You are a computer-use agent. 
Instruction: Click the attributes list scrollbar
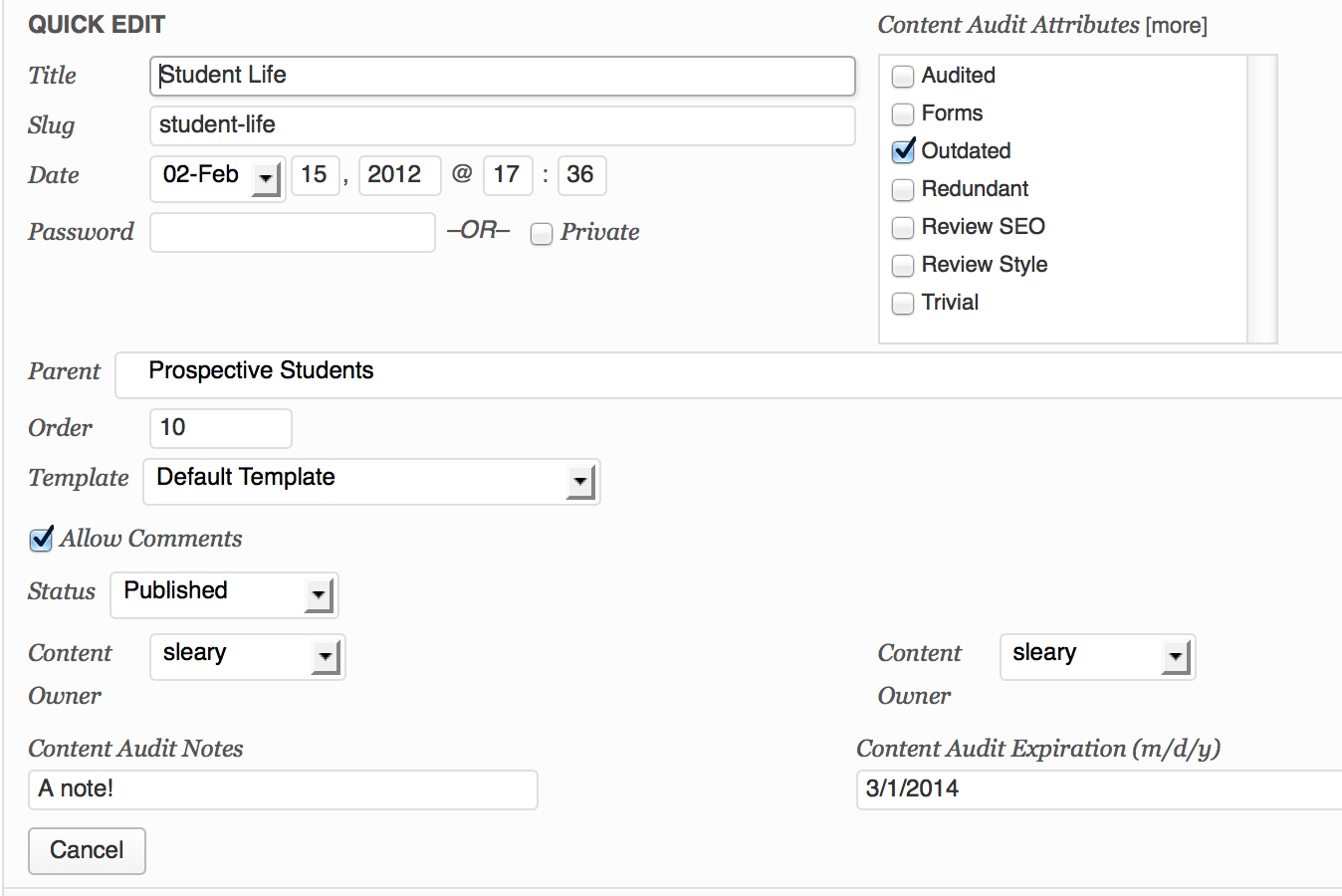point(1261,199)
